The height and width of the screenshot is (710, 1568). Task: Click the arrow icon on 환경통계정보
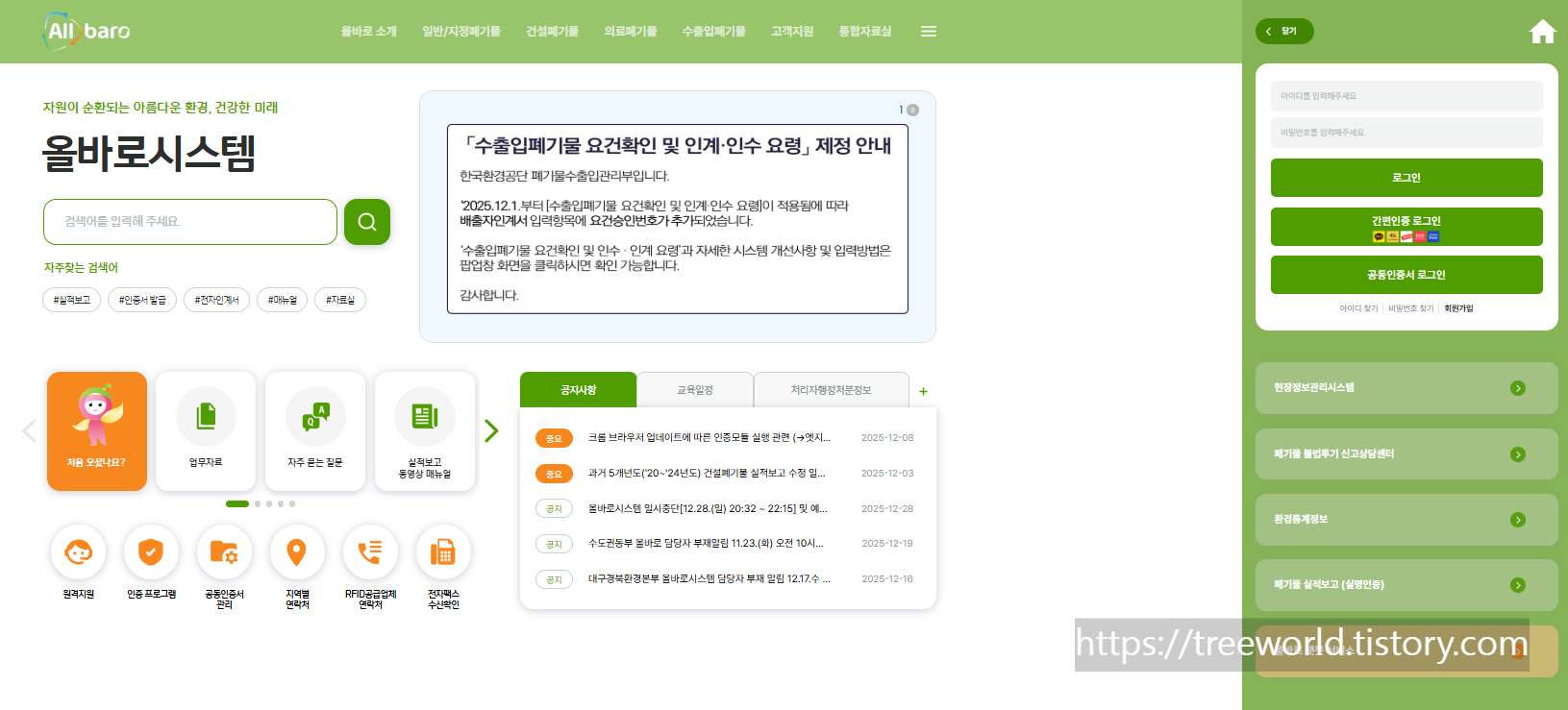pos(1518,520)
